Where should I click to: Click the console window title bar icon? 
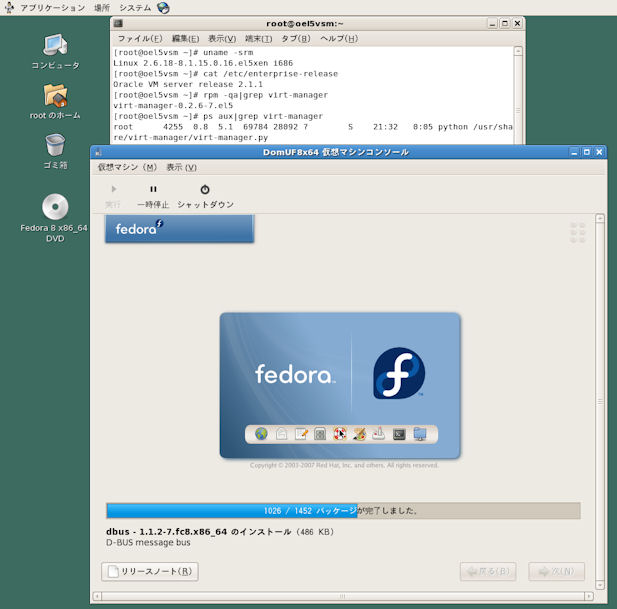(98, 152)
